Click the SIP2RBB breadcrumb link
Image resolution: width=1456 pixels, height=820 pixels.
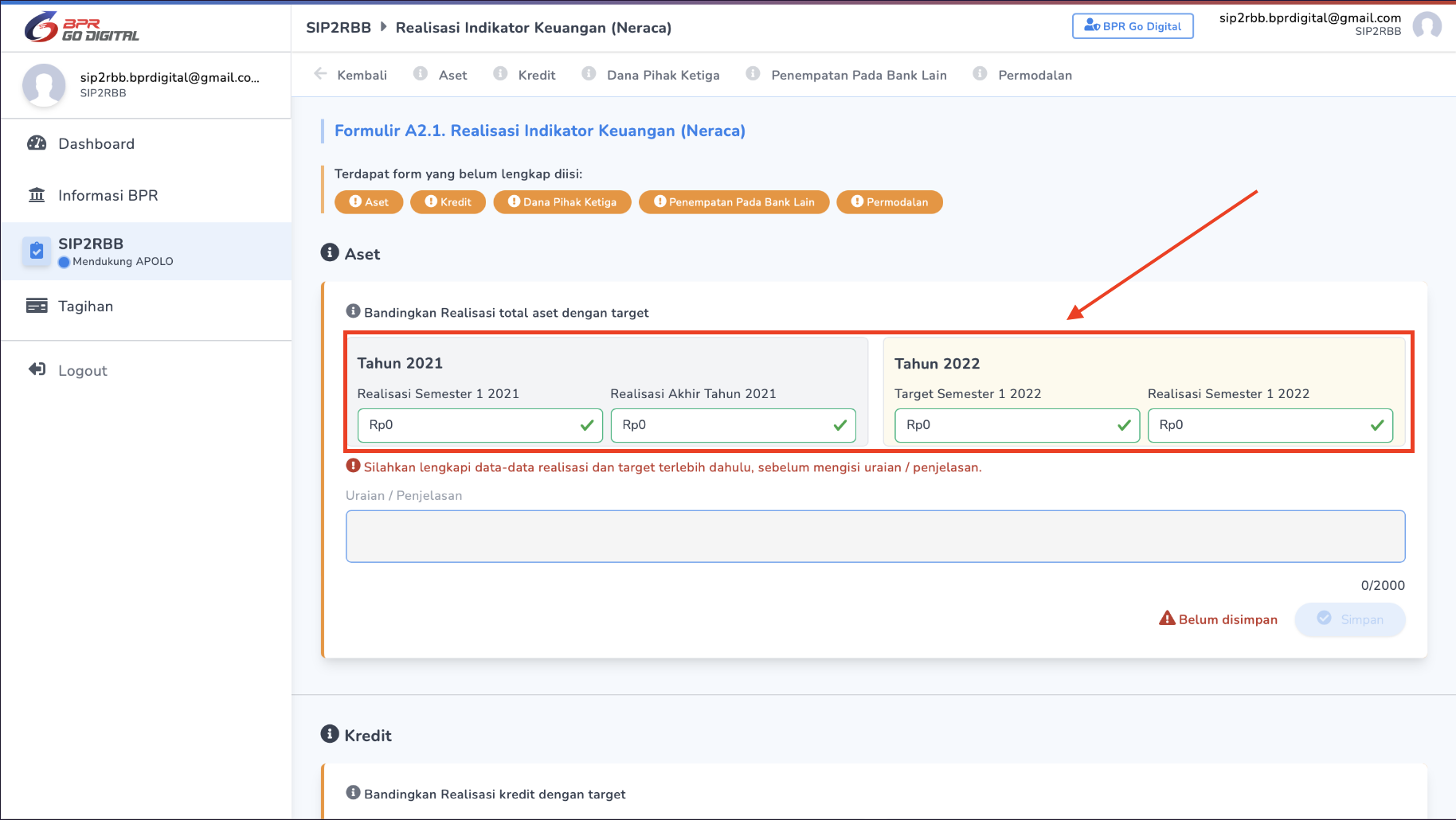tap(339, 27)
